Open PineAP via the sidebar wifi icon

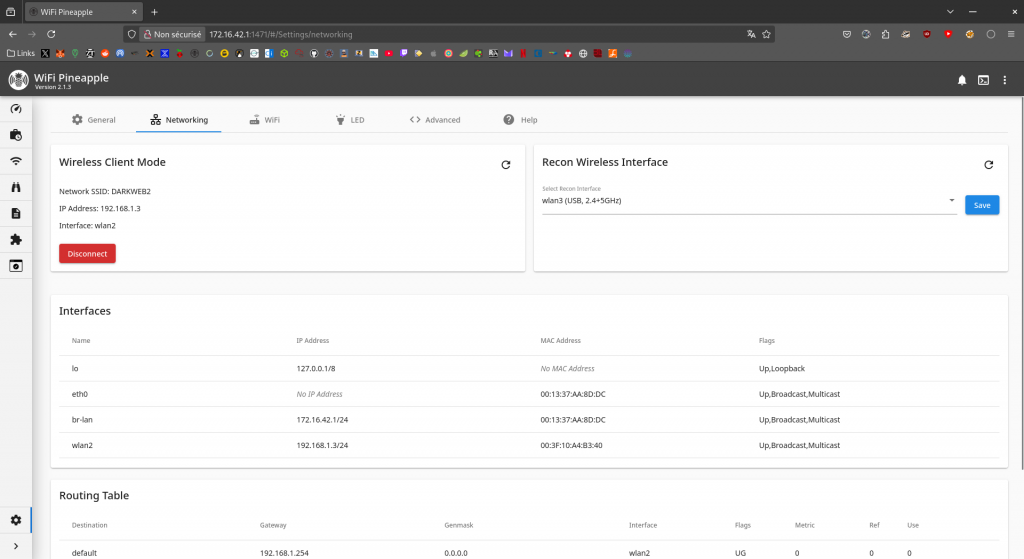coord(16,161)
